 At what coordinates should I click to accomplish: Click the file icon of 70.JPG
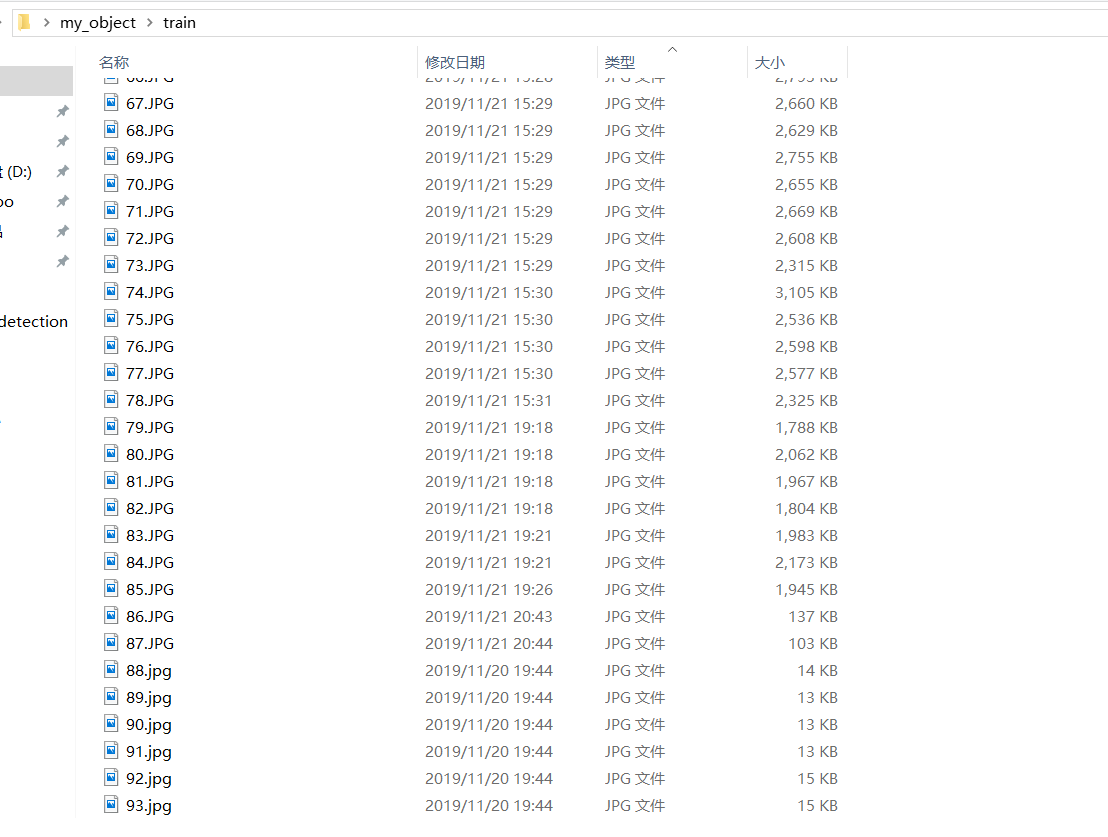[x=111, y=184]
